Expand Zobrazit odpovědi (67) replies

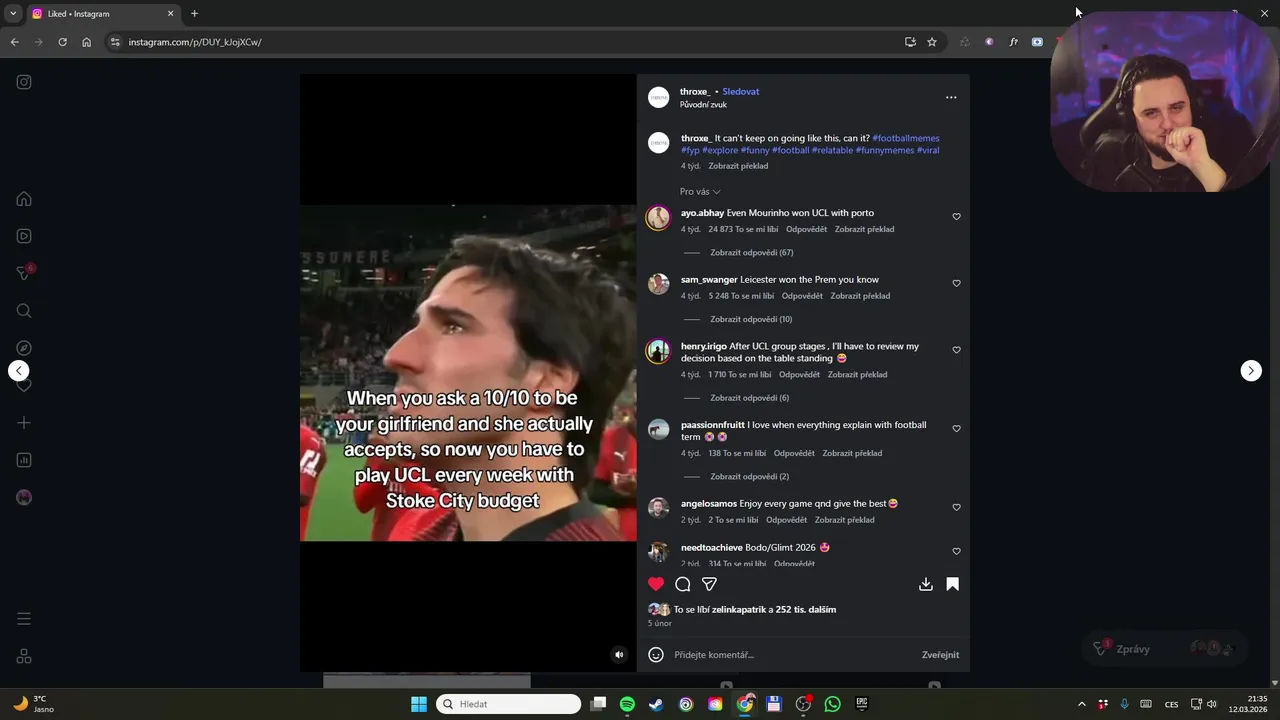click(x=751, y=253)
